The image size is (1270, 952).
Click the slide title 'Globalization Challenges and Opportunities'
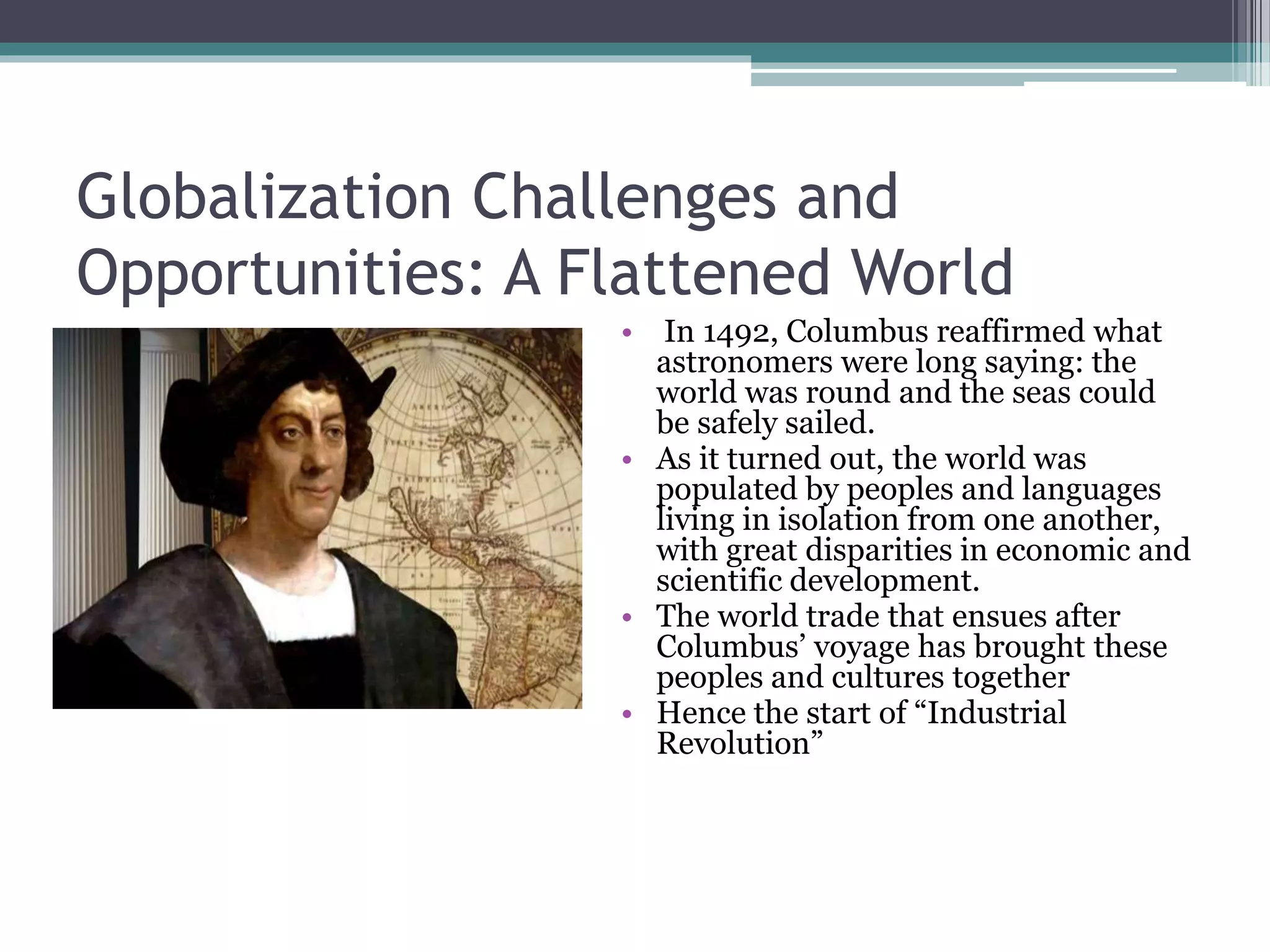pyautogui.click(x=545, y=236)
